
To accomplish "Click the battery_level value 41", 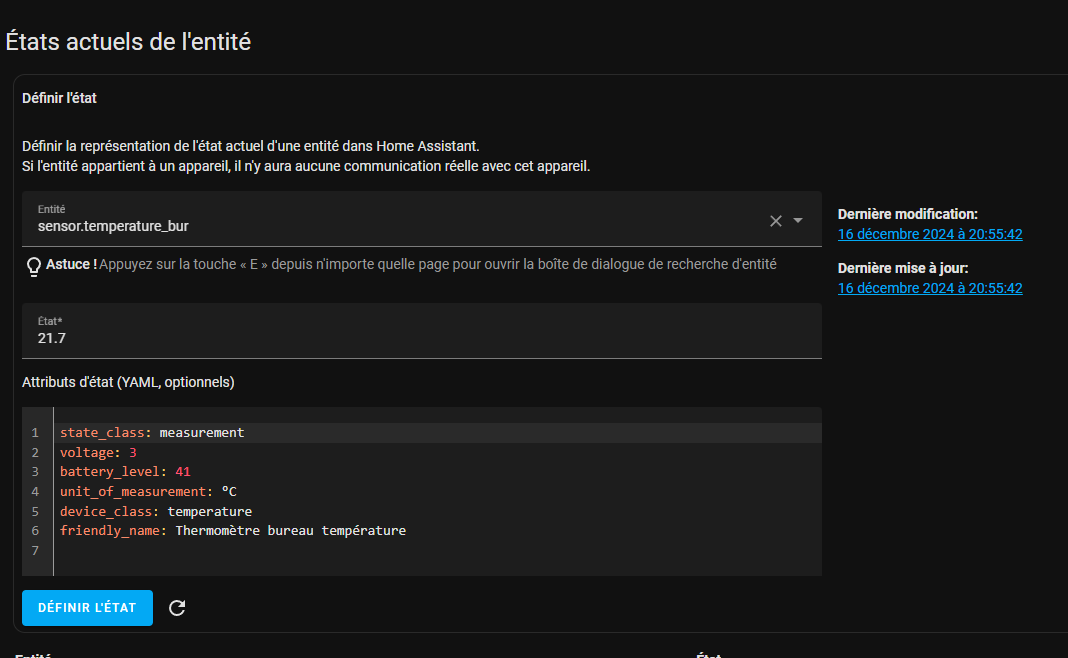I will pos(183,471).
